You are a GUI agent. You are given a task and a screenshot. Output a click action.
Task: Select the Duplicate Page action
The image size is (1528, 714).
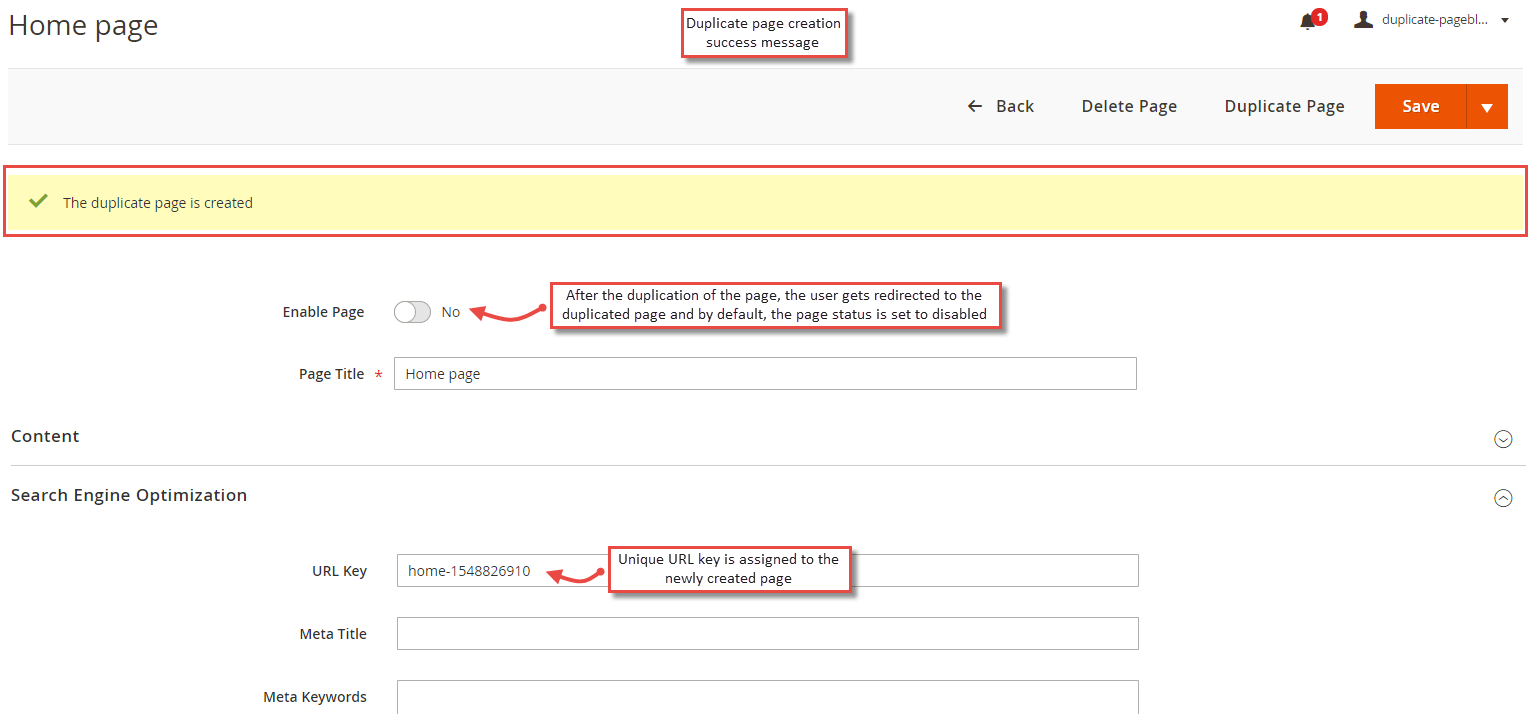(x=1284, y=106)
